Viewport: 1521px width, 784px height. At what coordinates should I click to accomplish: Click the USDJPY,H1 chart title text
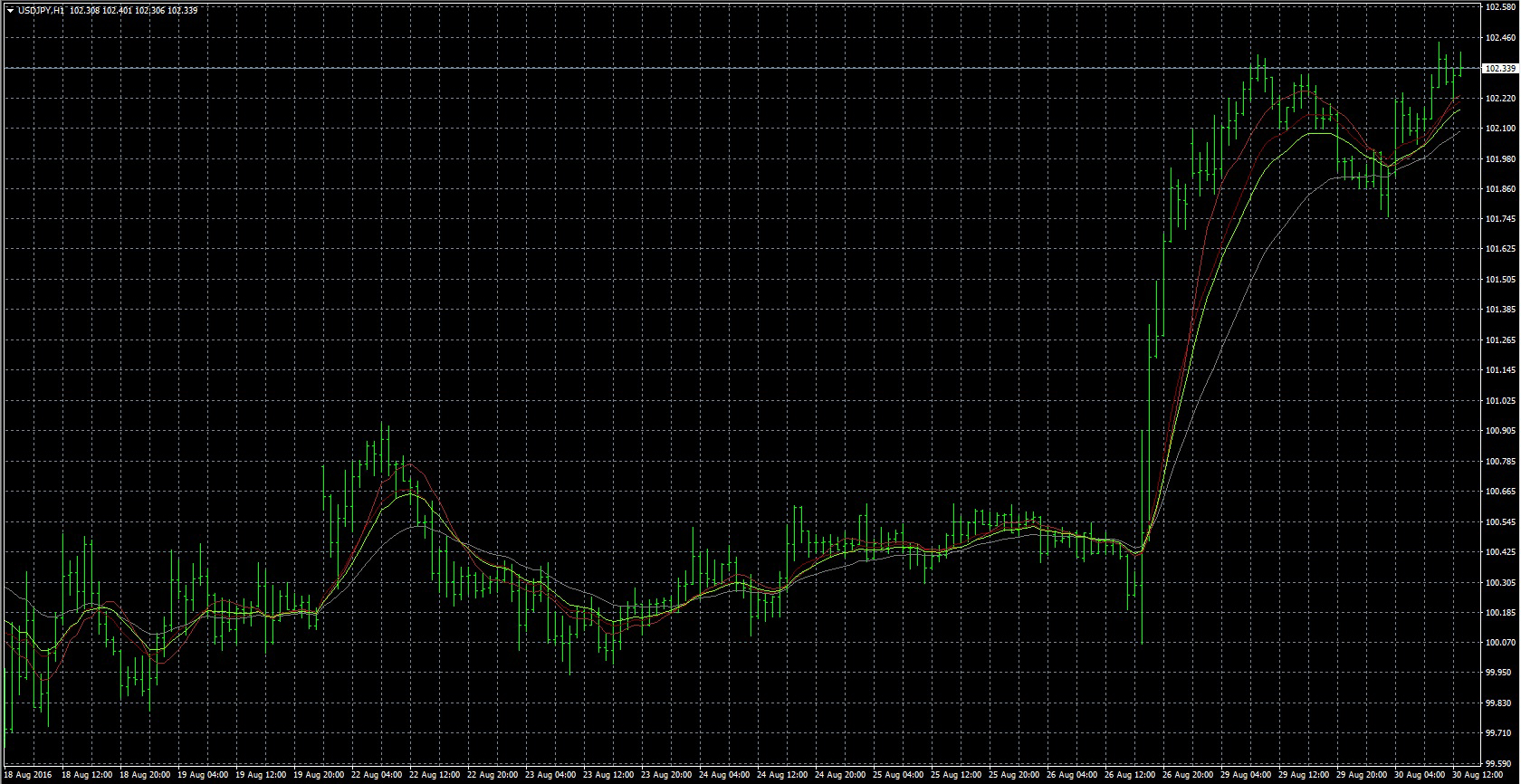tap(41, 11)
